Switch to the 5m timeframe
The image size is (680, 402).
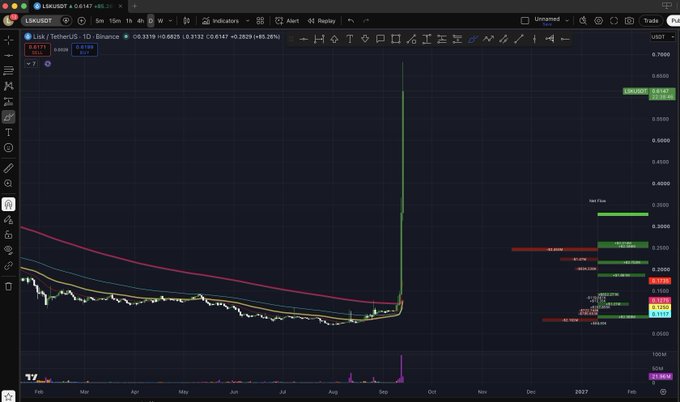(x=99, y=20)
